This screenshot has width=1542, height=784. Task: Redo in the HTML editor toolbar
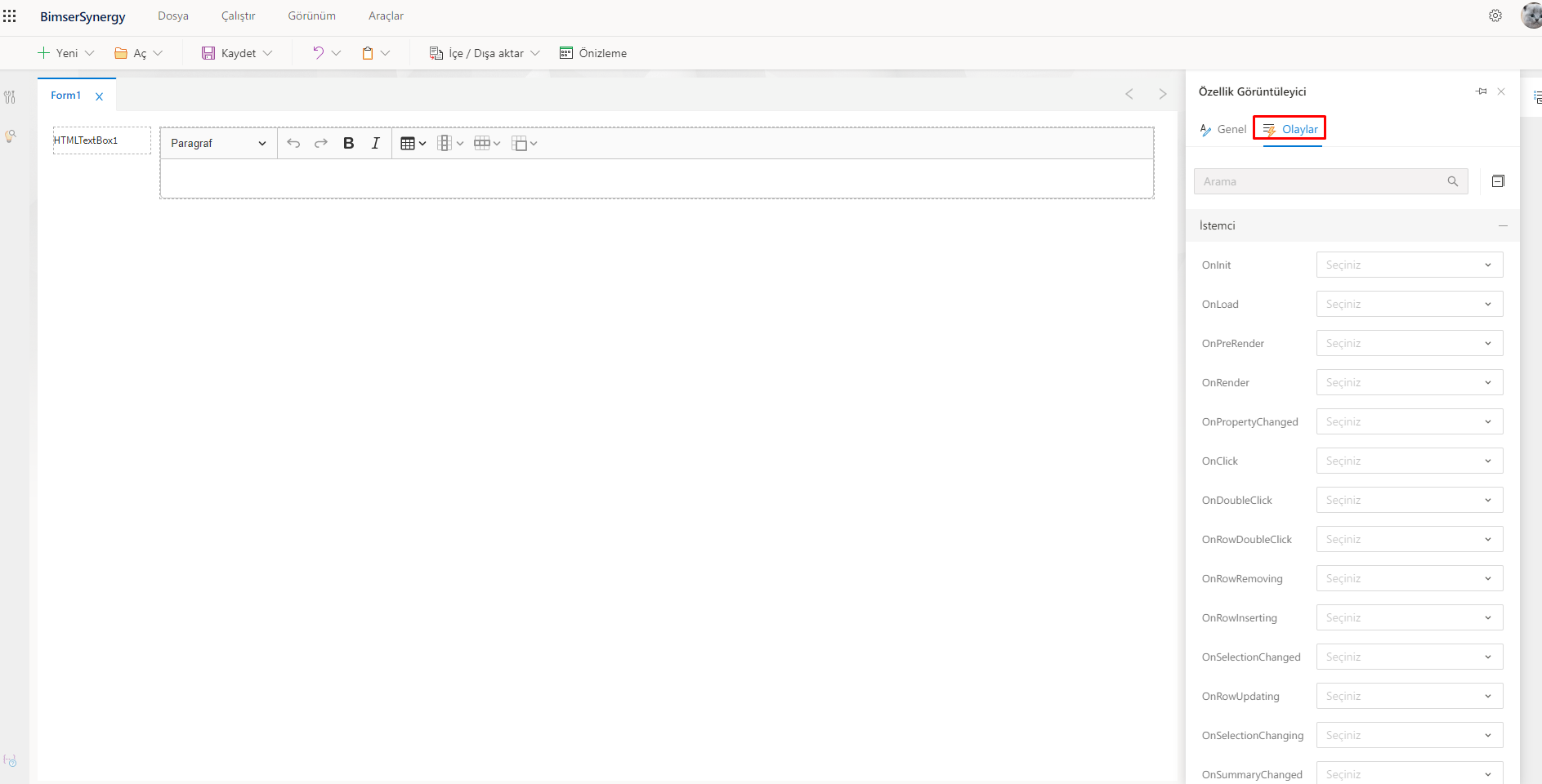tap(321, 143)
